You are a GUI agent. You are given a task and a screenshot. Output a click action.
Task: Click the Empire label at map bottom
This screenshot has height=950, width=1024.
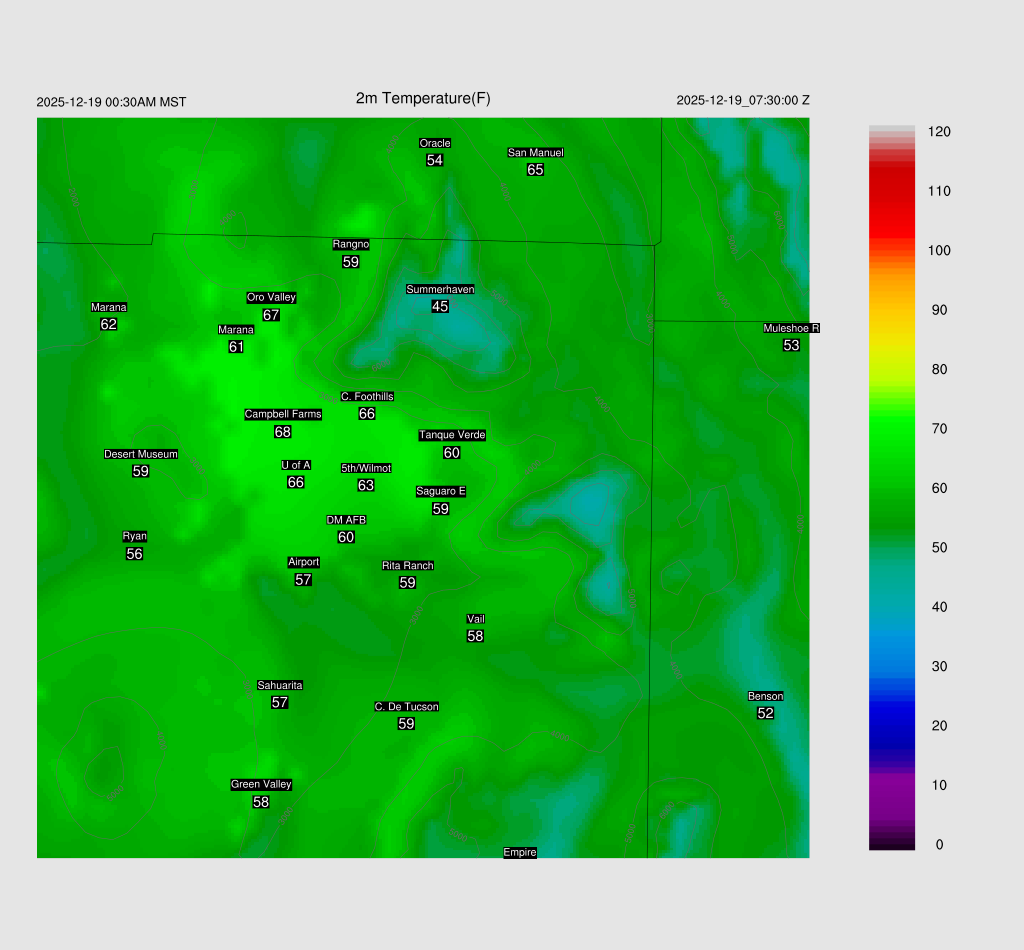520,853
